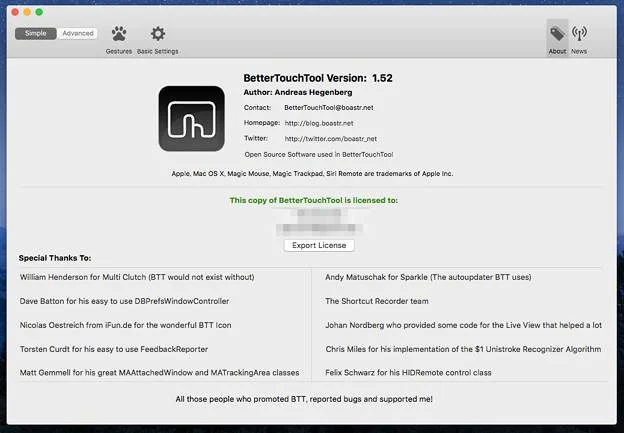The image size is (624, 433).
Task: Select Johan Nordberg Live View line
Action: [464, 325]
